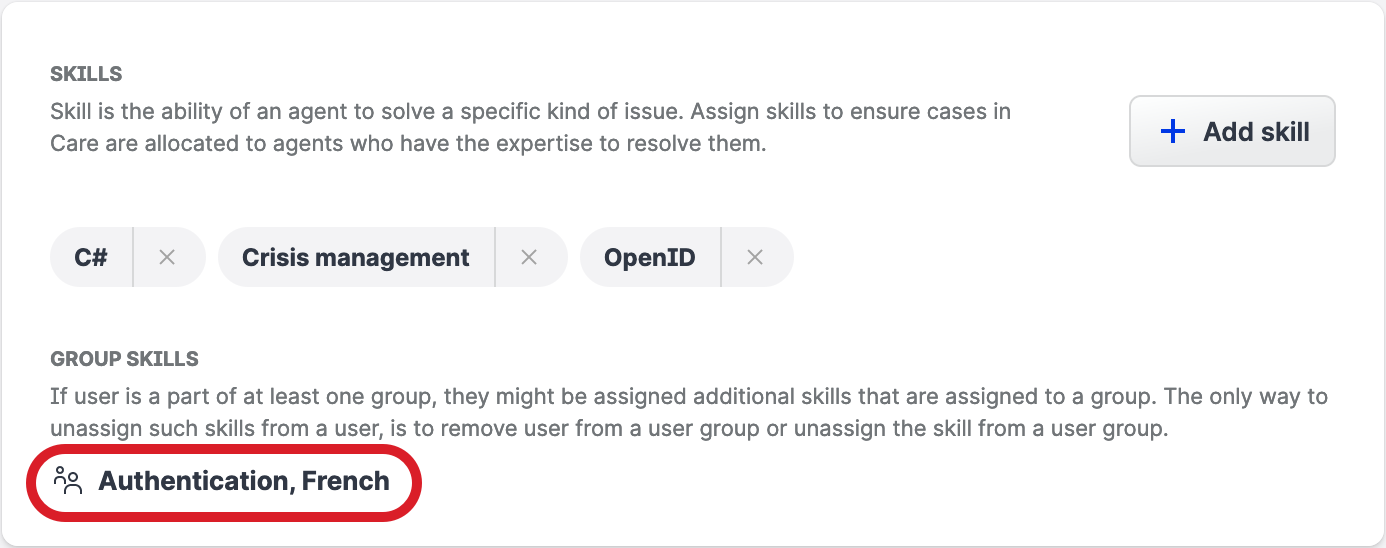Remove the OpenID skill

pos(755,258)
